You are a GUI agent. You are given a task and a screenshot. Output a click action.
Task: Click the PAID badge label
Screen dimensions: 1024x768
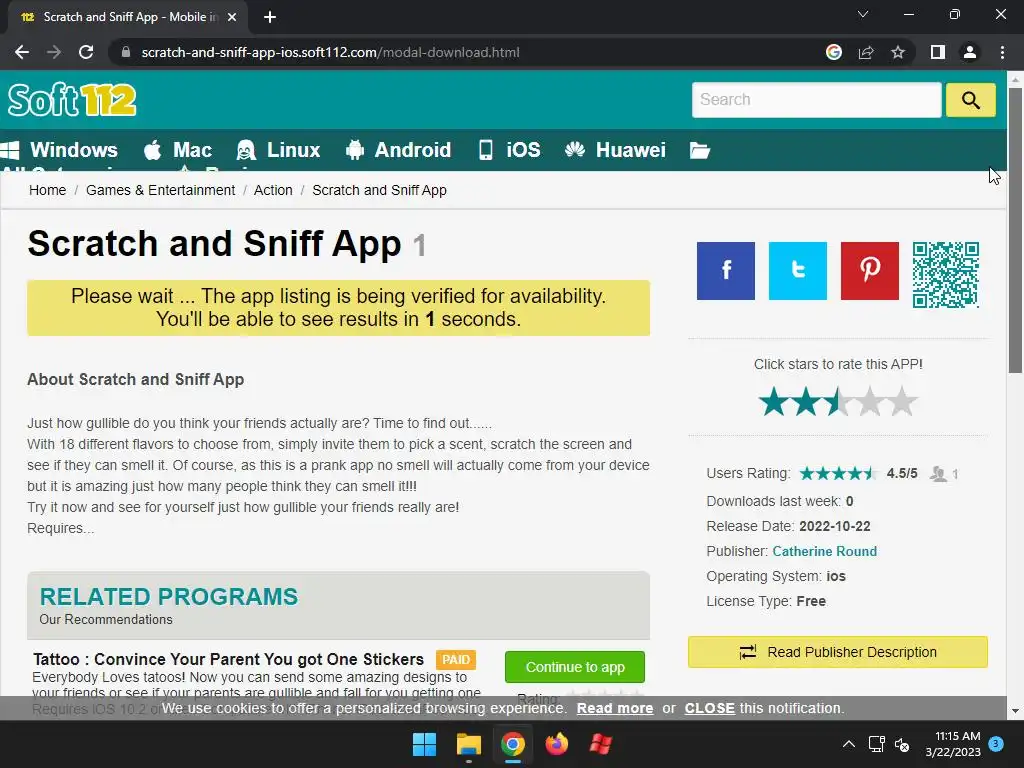coord(456,660)
